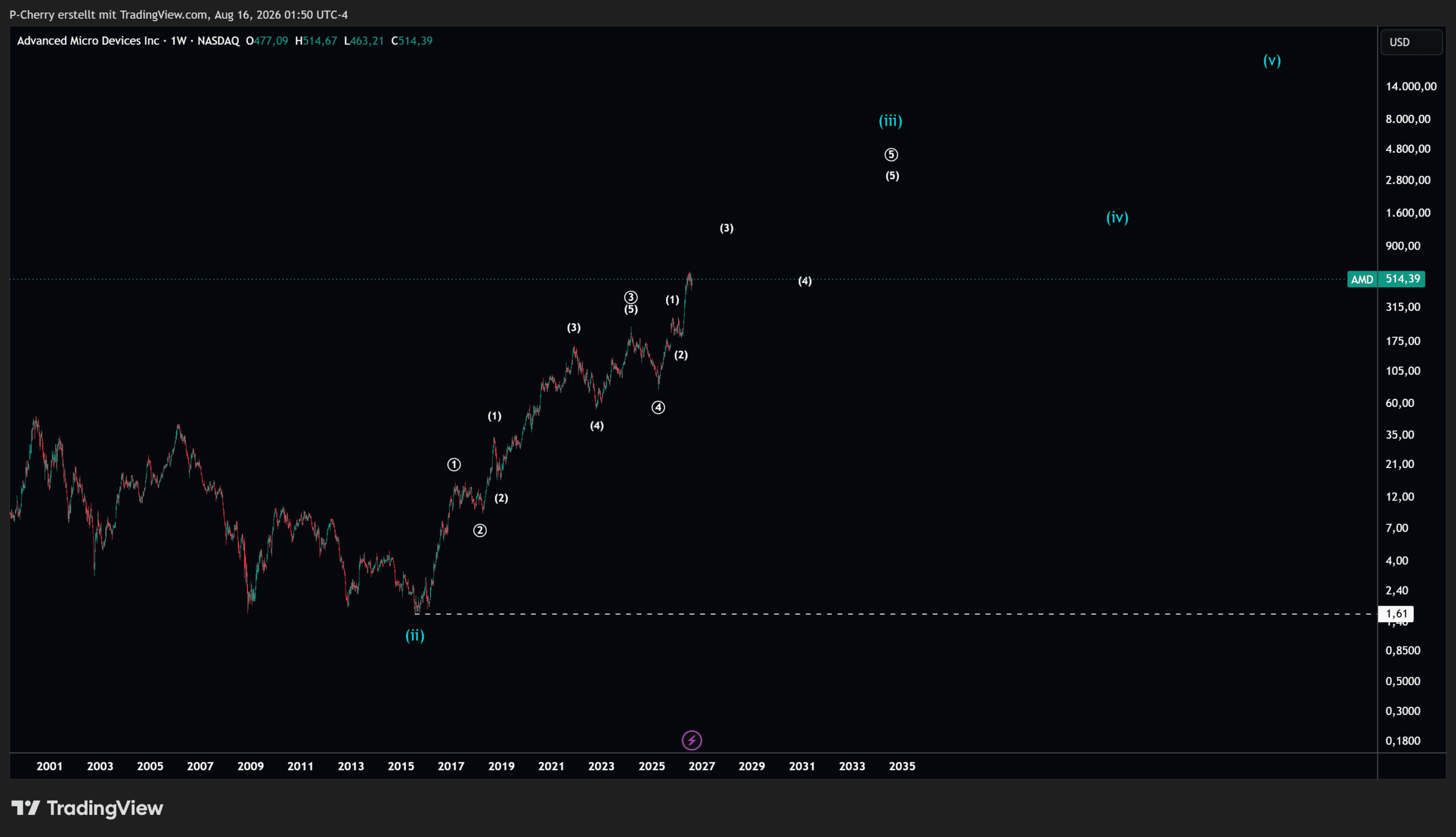Click the 2.800,00 price axis label
This screenshot has height=837, width=1456.
click(1408, 180)
